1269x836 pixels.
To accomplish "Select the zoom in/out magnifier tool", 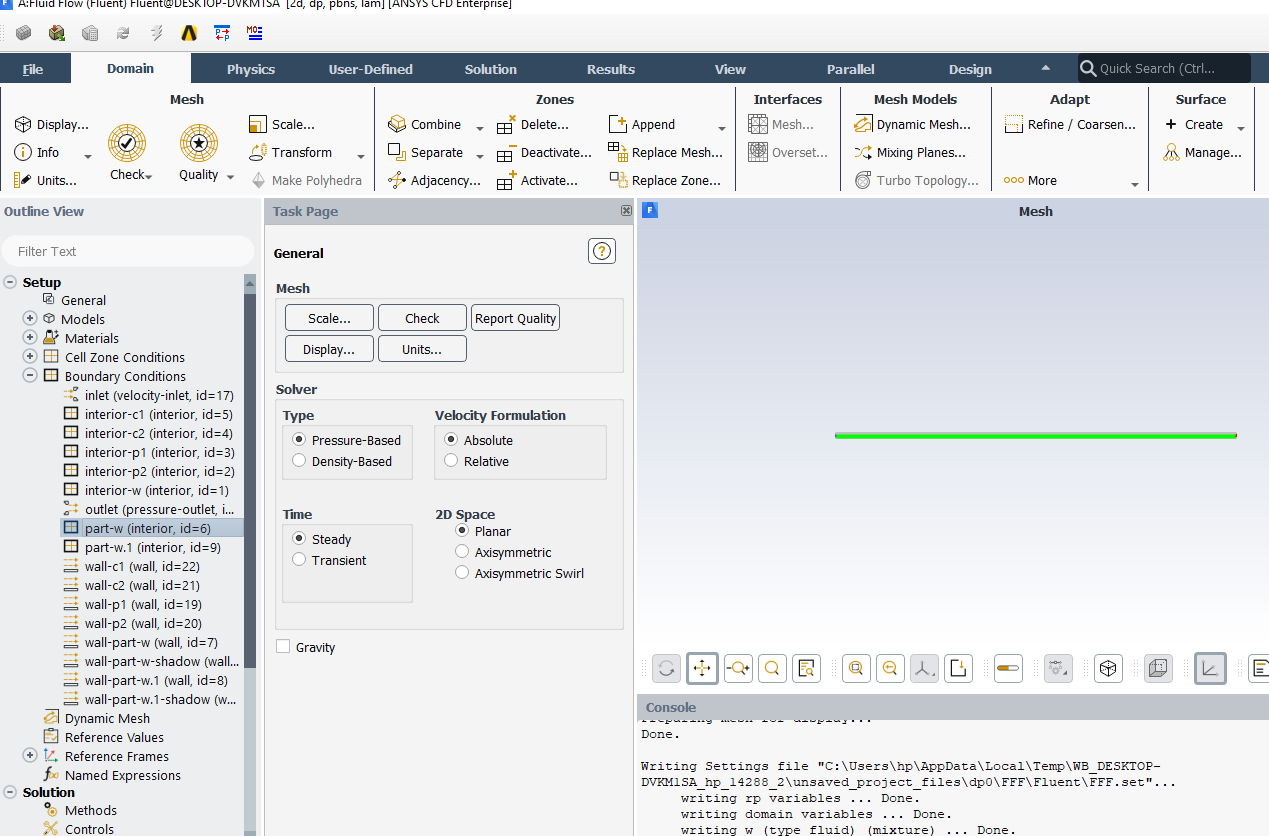I will tap(738, 668).
